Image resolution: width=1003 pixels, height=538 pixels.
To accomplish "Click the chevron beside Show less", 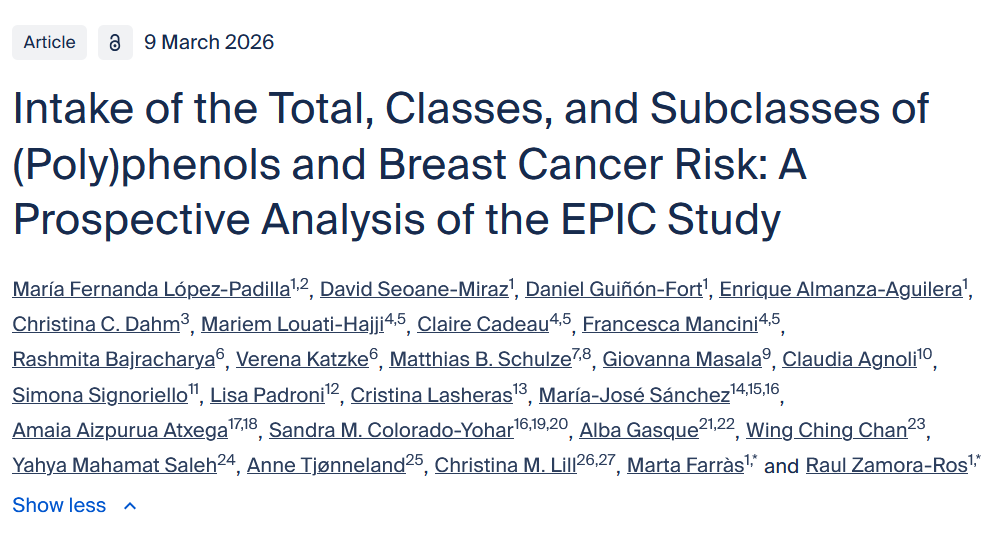I will tap(130, 506).
